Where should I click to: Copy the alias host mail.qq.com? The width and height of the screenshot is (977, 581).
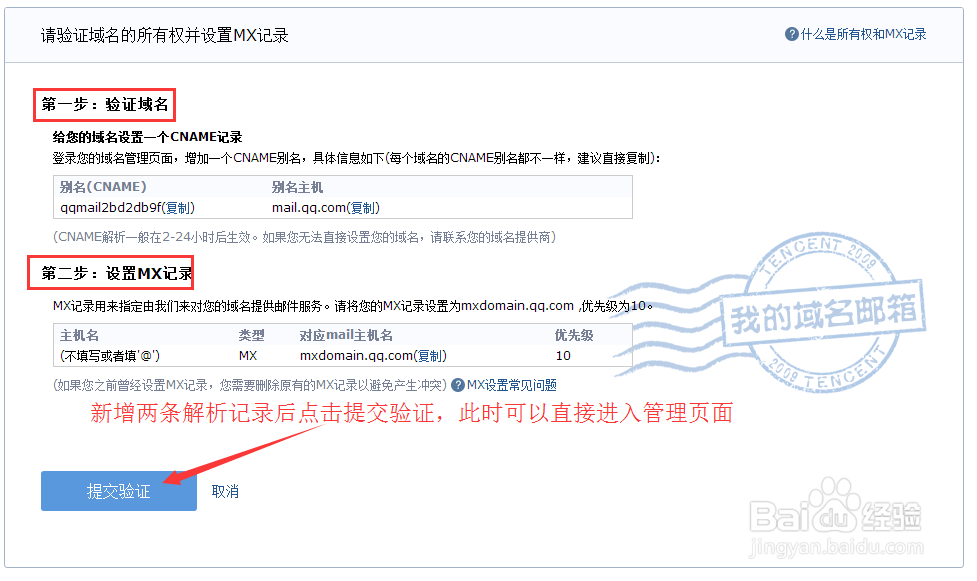(363, 208)
